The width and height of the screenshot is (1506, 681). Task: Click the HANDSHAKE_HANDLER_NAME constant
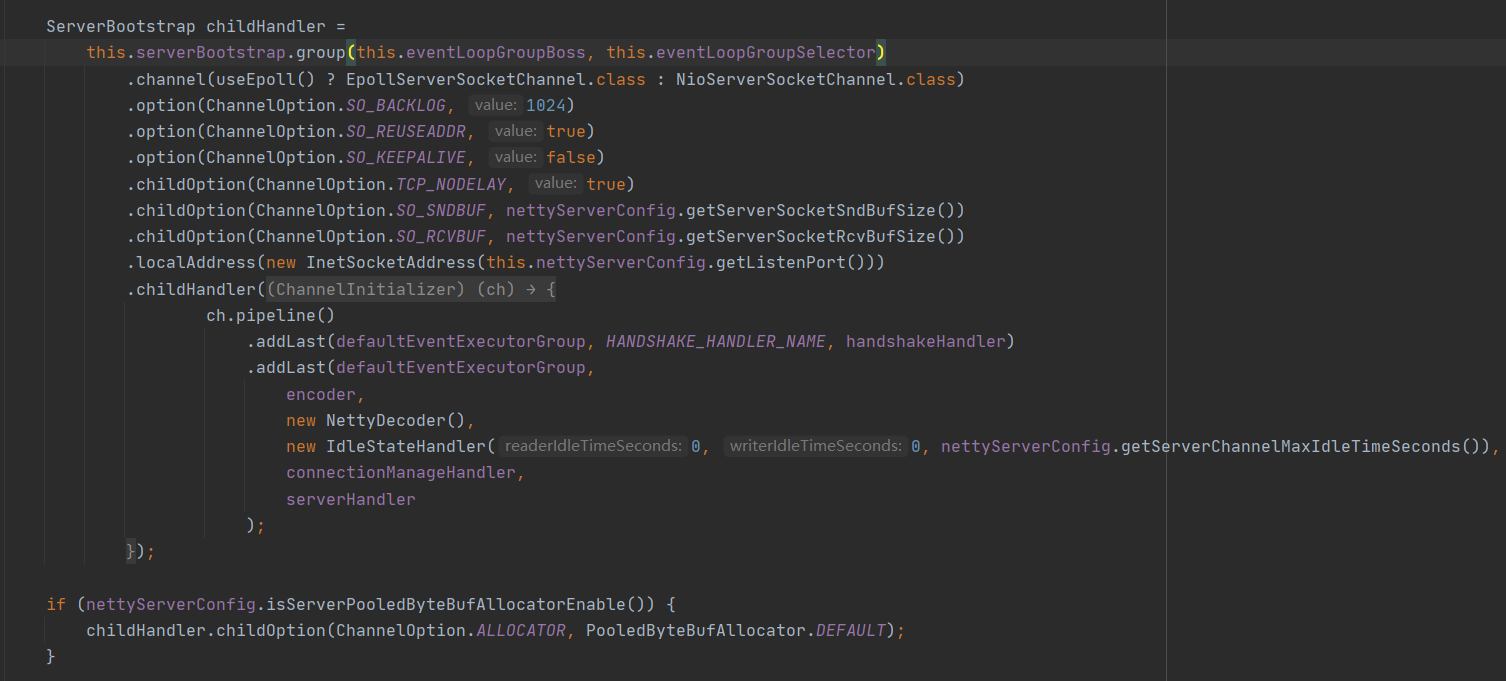point(715,341)
